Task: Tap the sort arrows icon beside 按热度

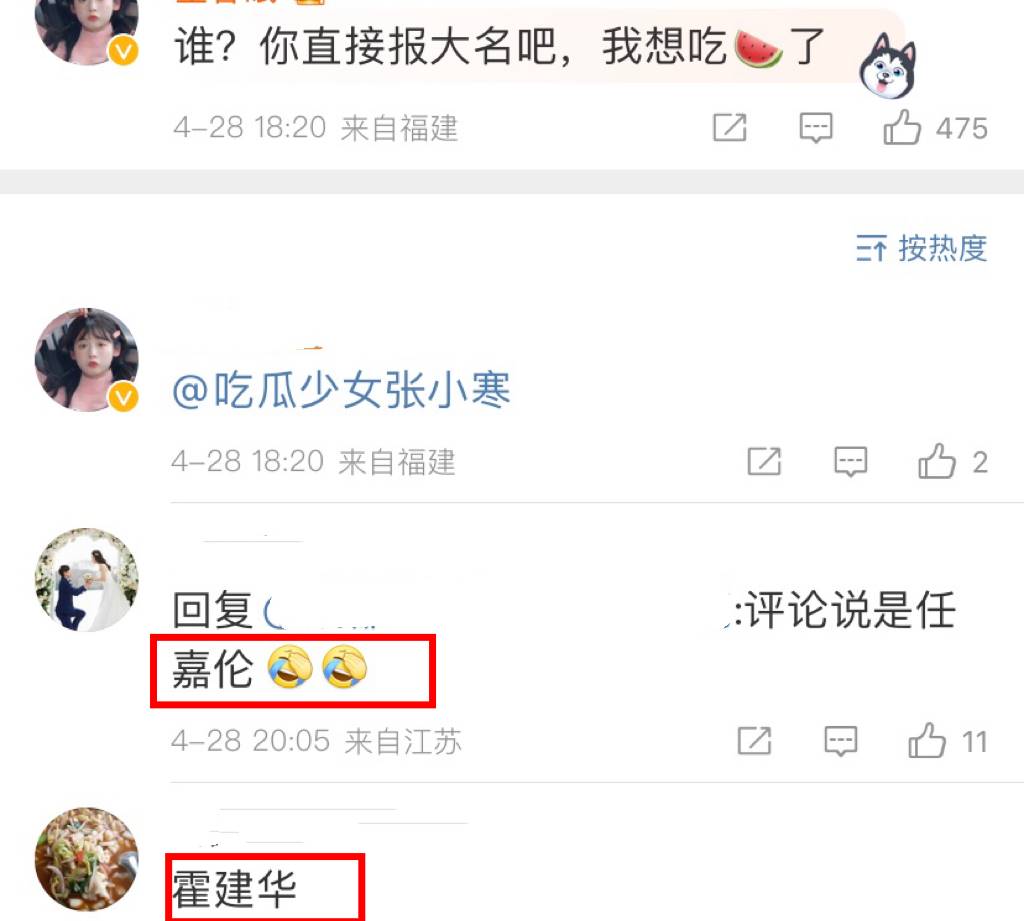Action: (871, 249)
